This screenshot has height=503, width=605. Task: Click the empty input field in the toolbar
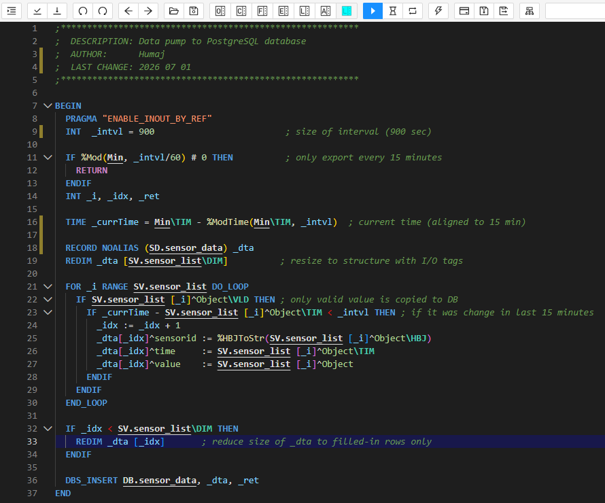tap(575, 11)
